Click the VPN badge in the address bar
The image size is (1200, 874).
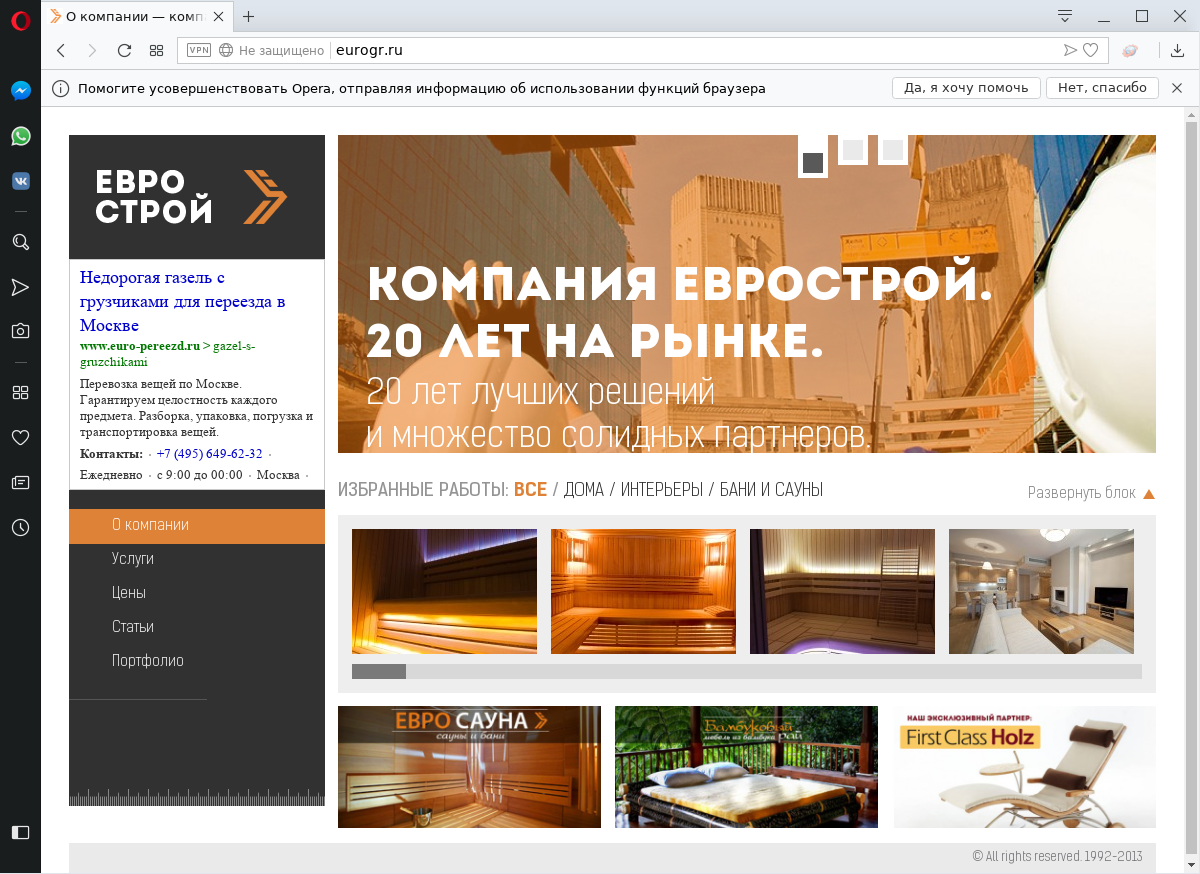(x=199, y=50)
